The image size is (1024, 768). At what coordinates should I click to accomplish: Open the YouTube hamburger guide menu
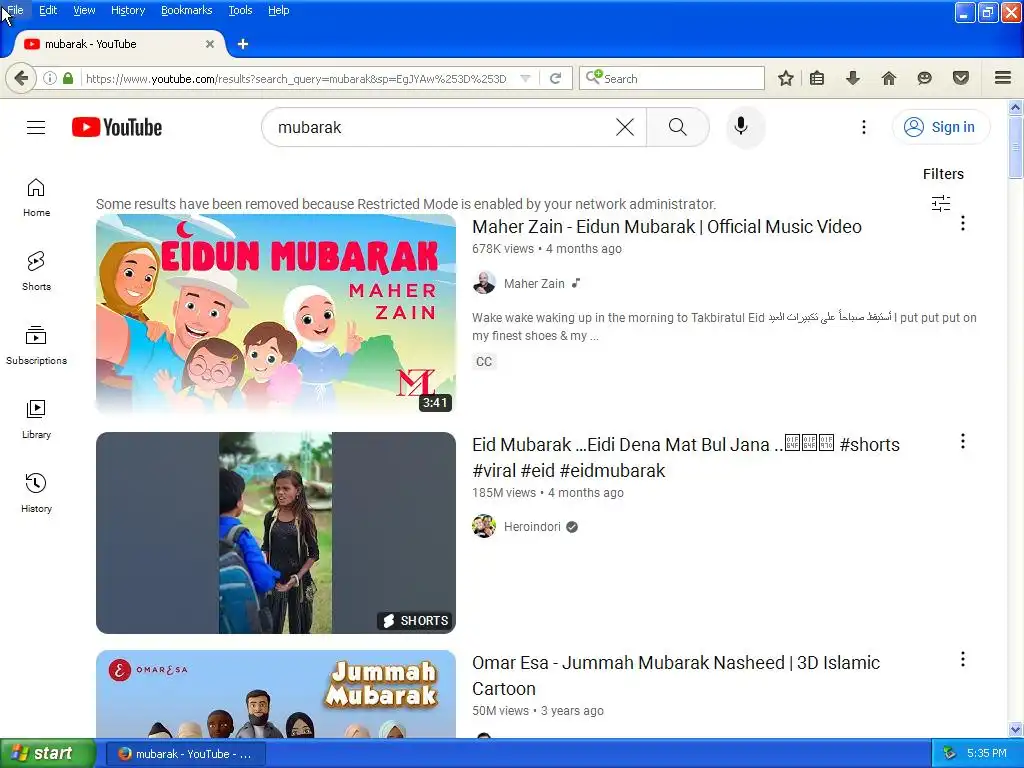click(36, 127)
